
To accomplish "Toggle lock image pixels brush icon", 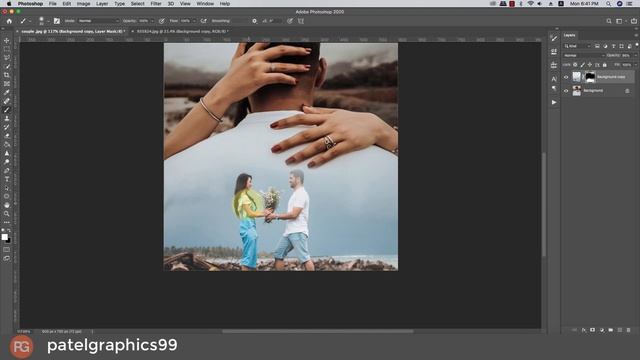I will point(582,64).
